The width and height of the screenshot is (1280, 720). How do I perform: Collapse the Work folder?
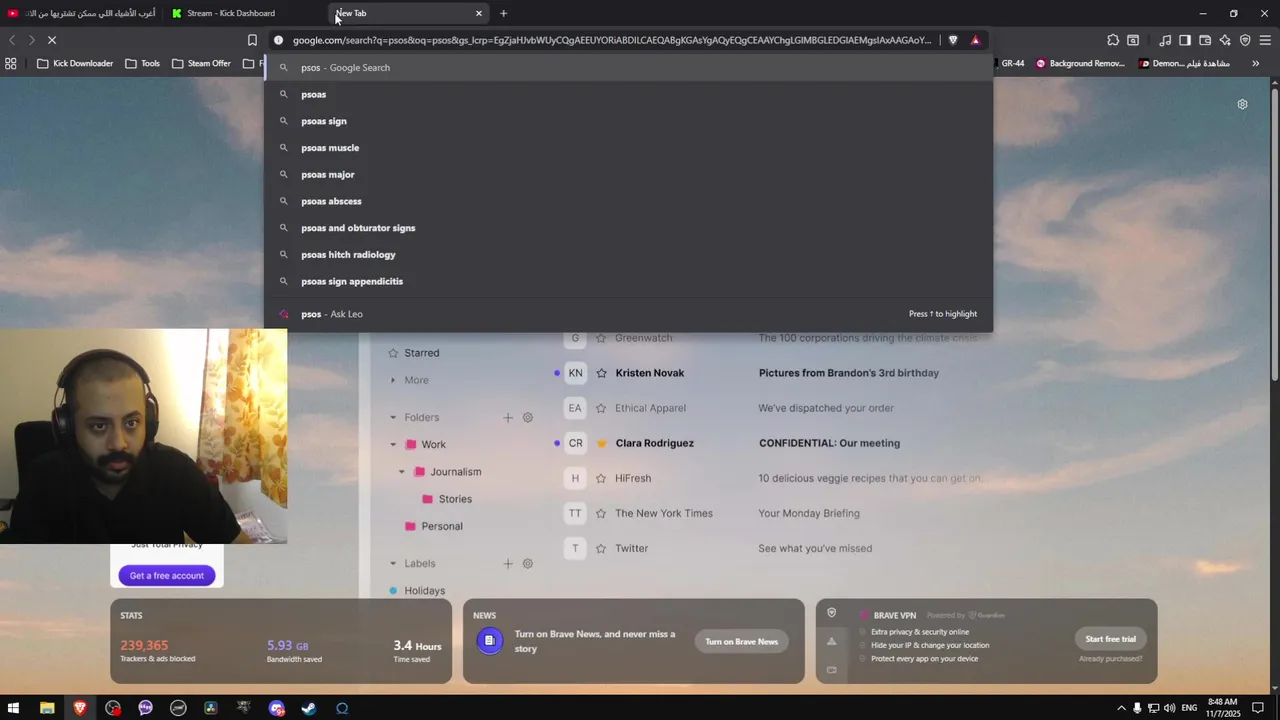[x=393, y=445]
